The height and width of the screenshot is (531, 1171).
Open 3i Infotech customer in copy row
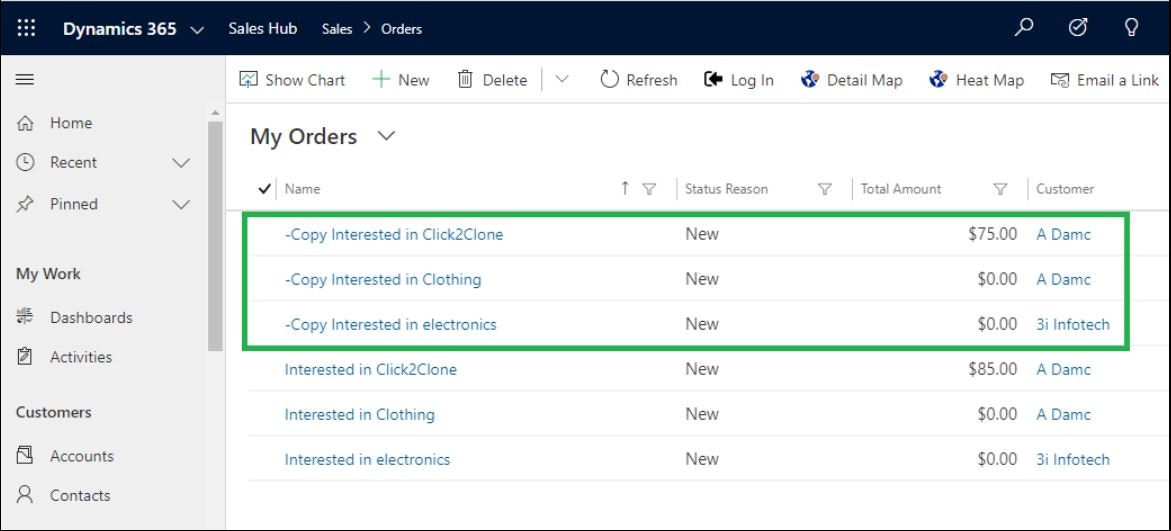coord(1072,324)
